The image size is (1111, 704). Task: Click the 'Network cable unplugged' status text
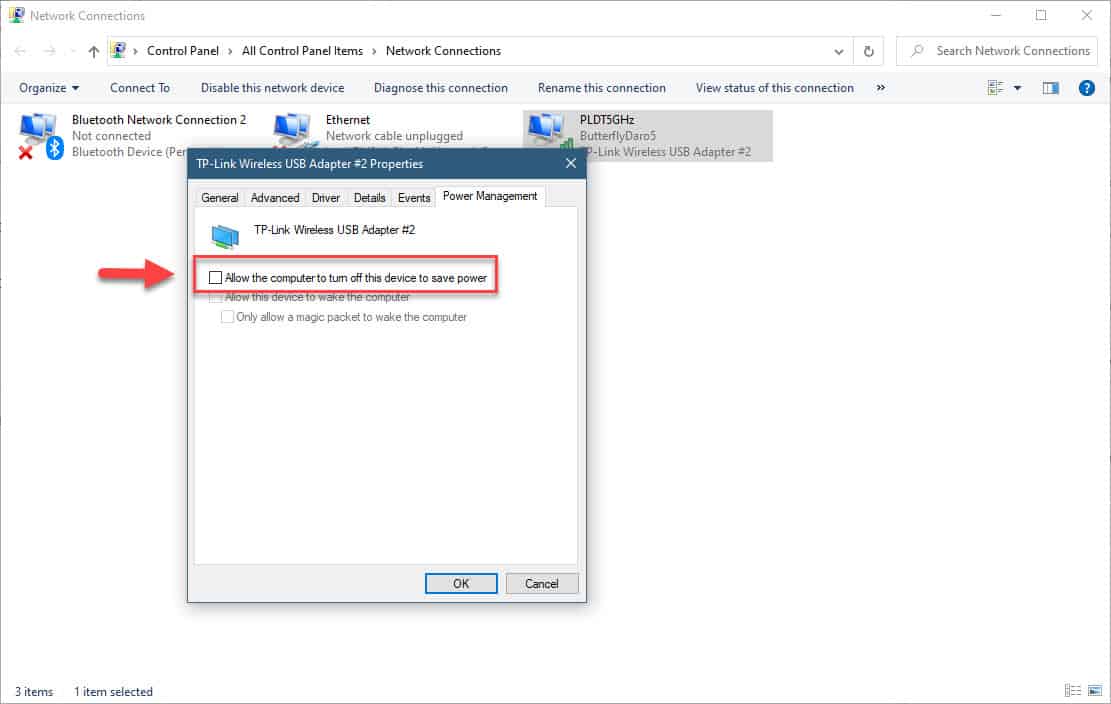pyautogui.click(x=395, y=136)
